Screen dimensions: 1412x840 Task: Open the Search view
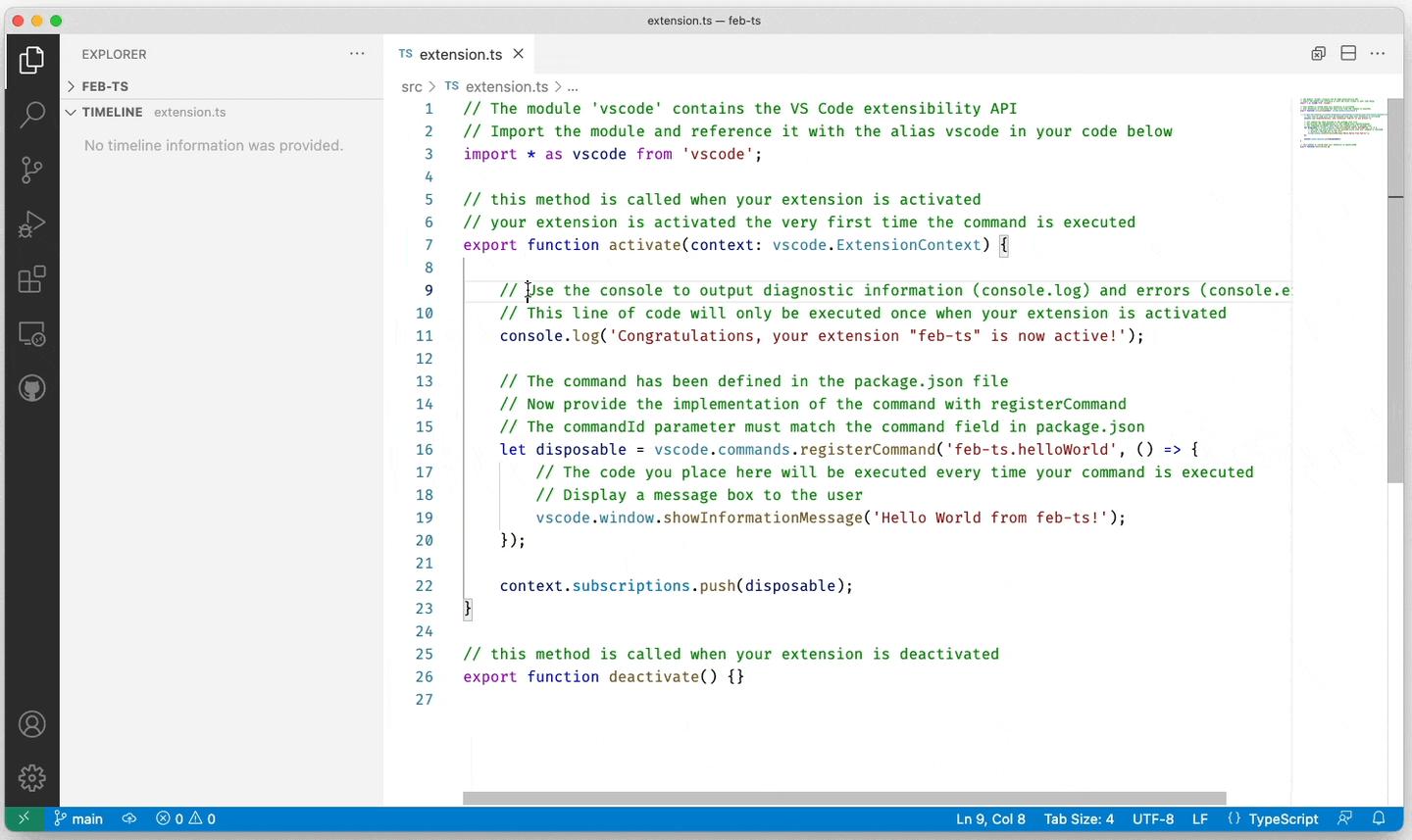point(31,115)
